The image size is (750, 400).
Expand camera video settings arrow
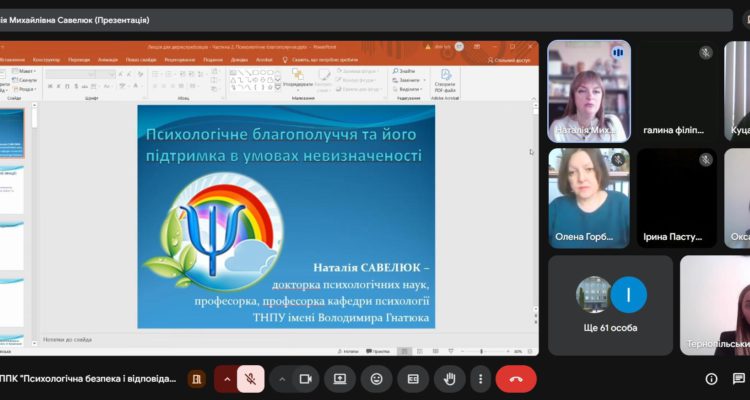click(x=281, y=379)
